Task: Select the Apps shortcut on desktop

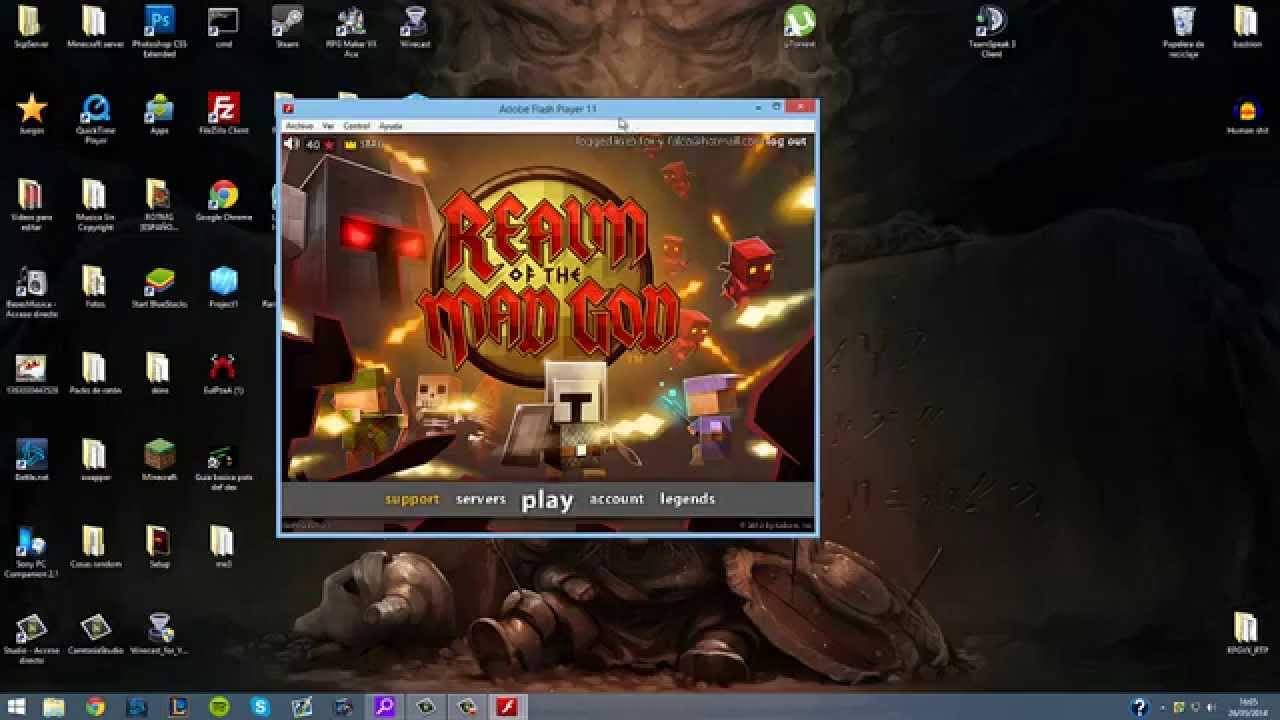Action: (x=159, y=113)
